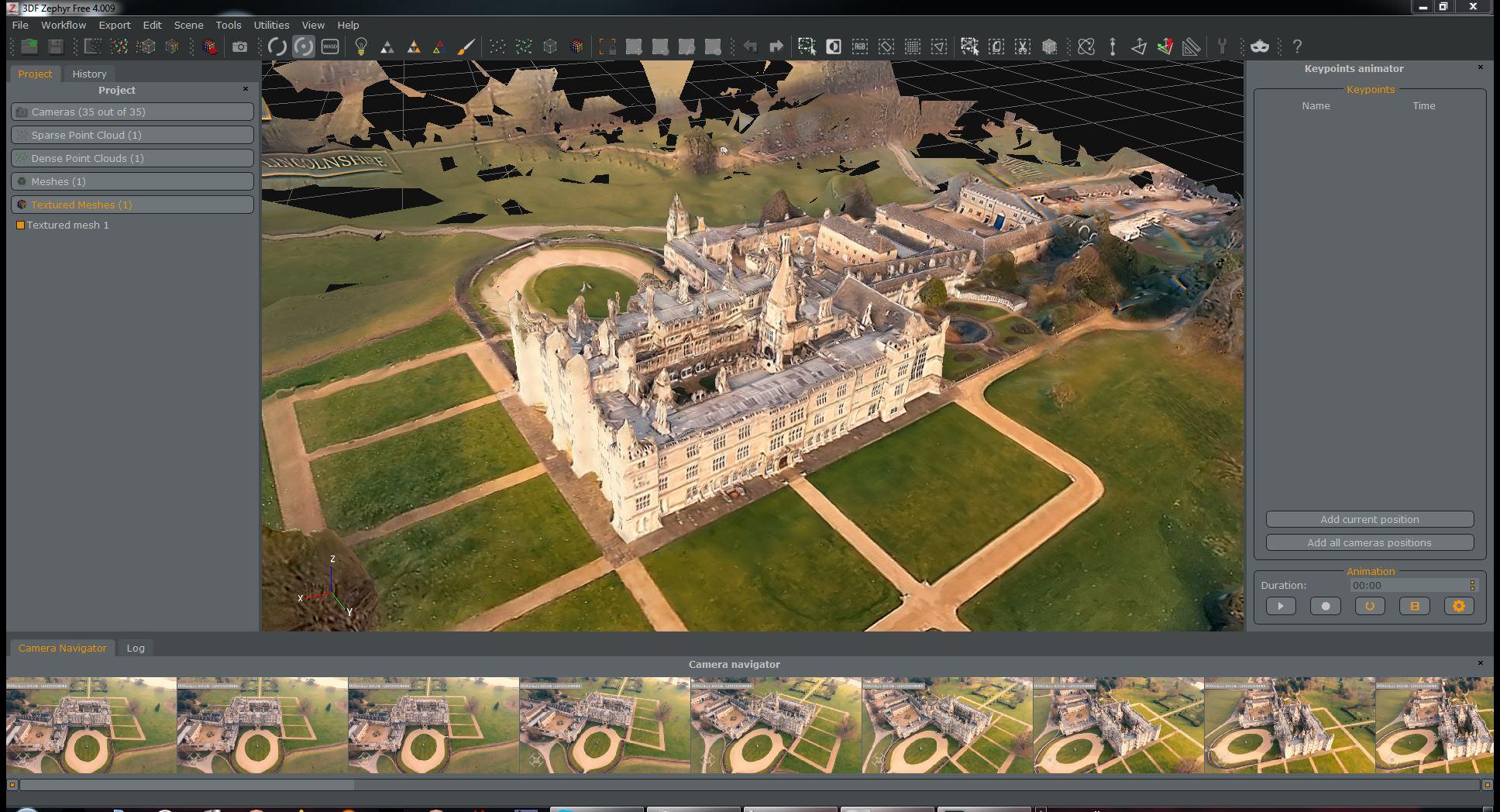Screen dimensions: 1500x812
Task: Select the highlighted free-look navigation icon
Action: click(304, 46)
